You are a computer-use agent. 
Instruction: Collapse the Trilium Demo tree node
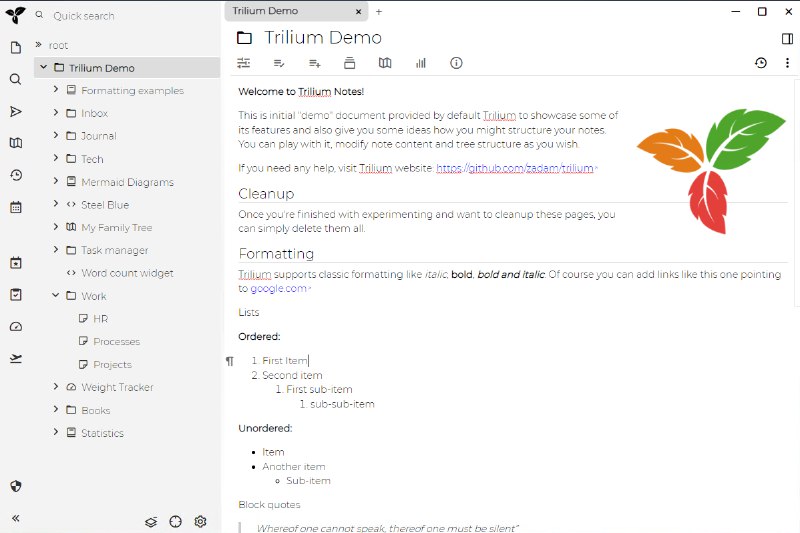tap(43, 67)
